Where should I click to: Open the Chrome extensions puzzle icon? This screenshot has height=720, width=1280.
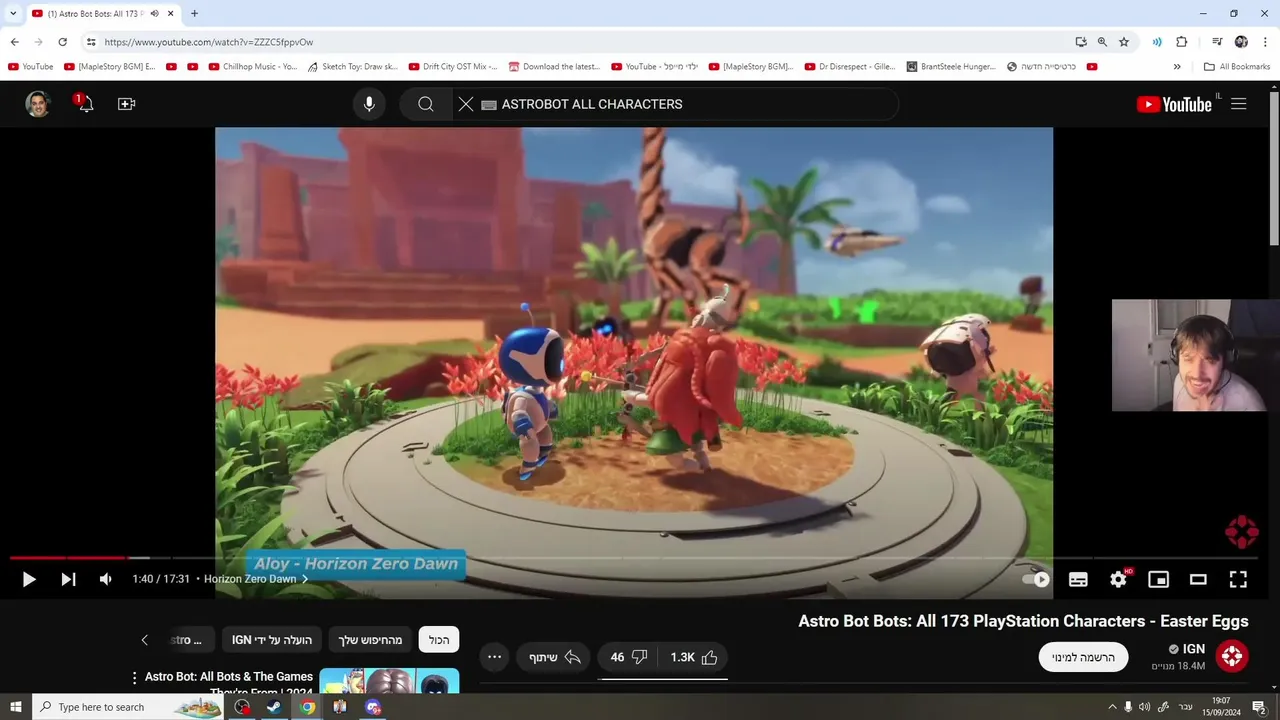1181,42
